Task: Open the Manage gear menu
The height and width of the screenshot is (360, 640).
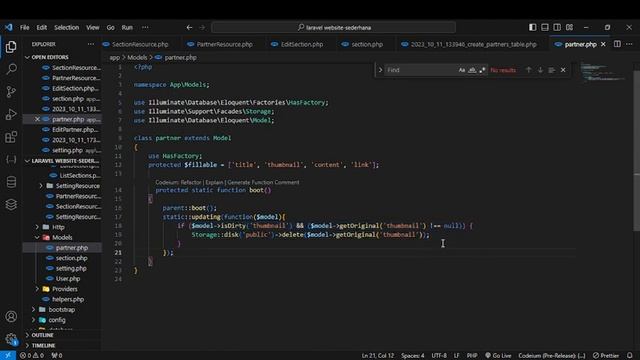Action: [x=11, y=339]
